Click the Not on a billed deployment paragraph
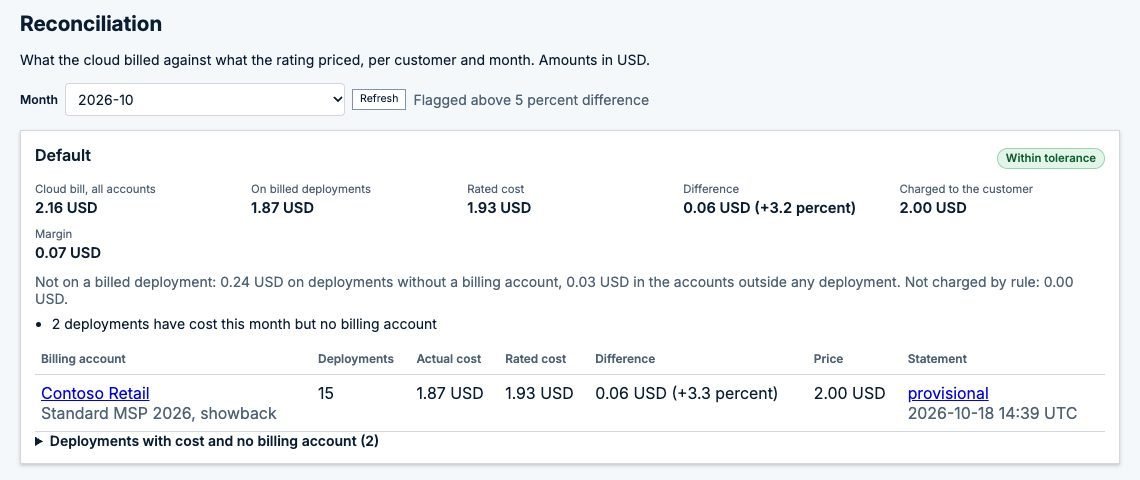The height and width of the screenshot is (480, 1140). tap(554, 290)
